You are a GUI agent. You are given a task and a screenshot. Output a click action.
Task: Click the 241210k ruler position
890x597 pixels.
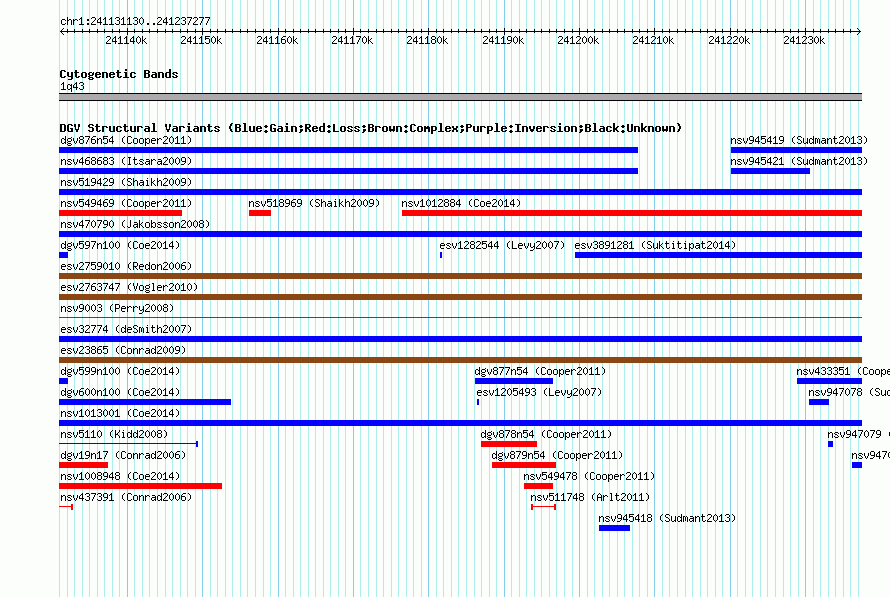pos(653,40)
